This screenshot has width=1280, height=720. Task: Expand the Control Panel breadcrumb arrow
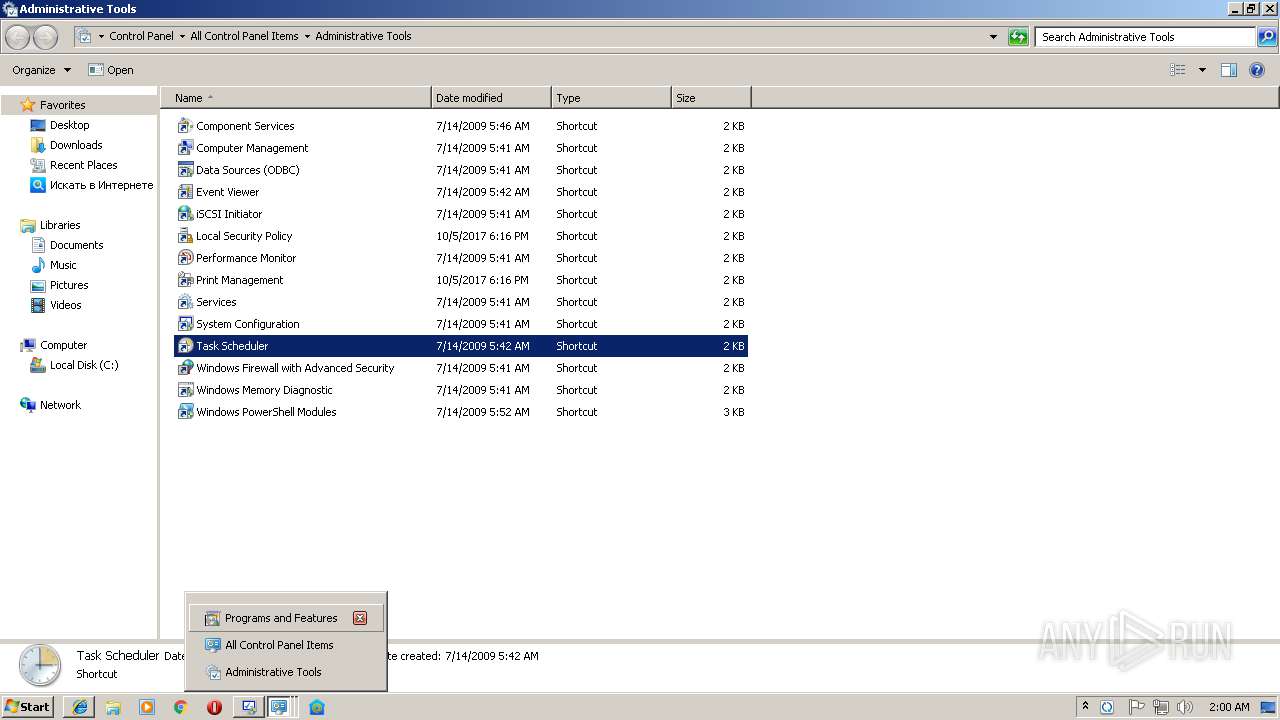tap(182, 37)
